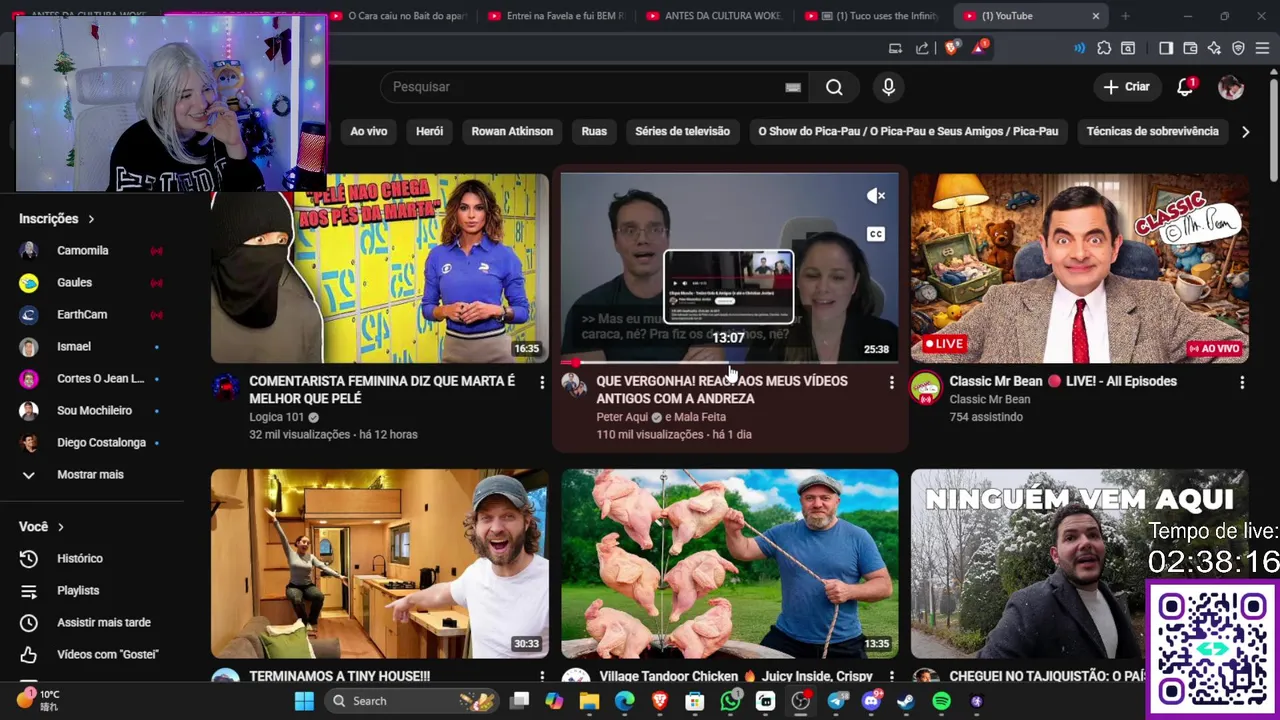1280x720 pixels.
Task: Select the Ao vivo filter chip
Action: point(368,131)
